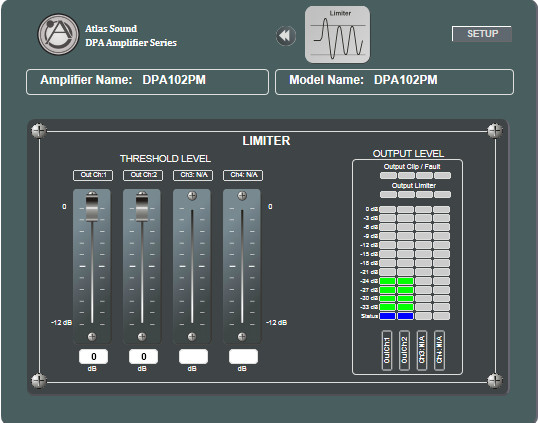Click the Amplifier Name field

click(148, 82)
